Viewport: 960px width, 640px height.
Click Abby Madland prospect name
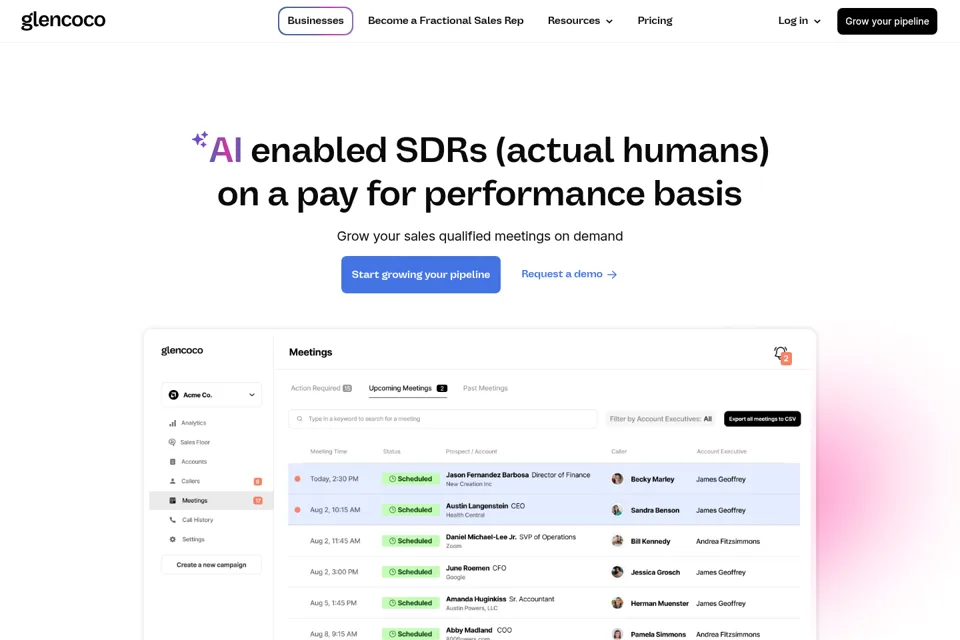point(469,630)
